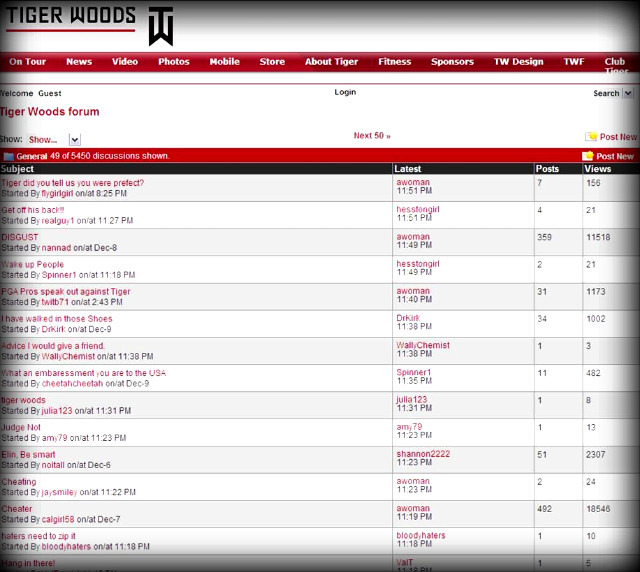Viewport: 640px width, 572px height.
Task: Click the Post New icon in red bar
Action: [x=587, y=156]
